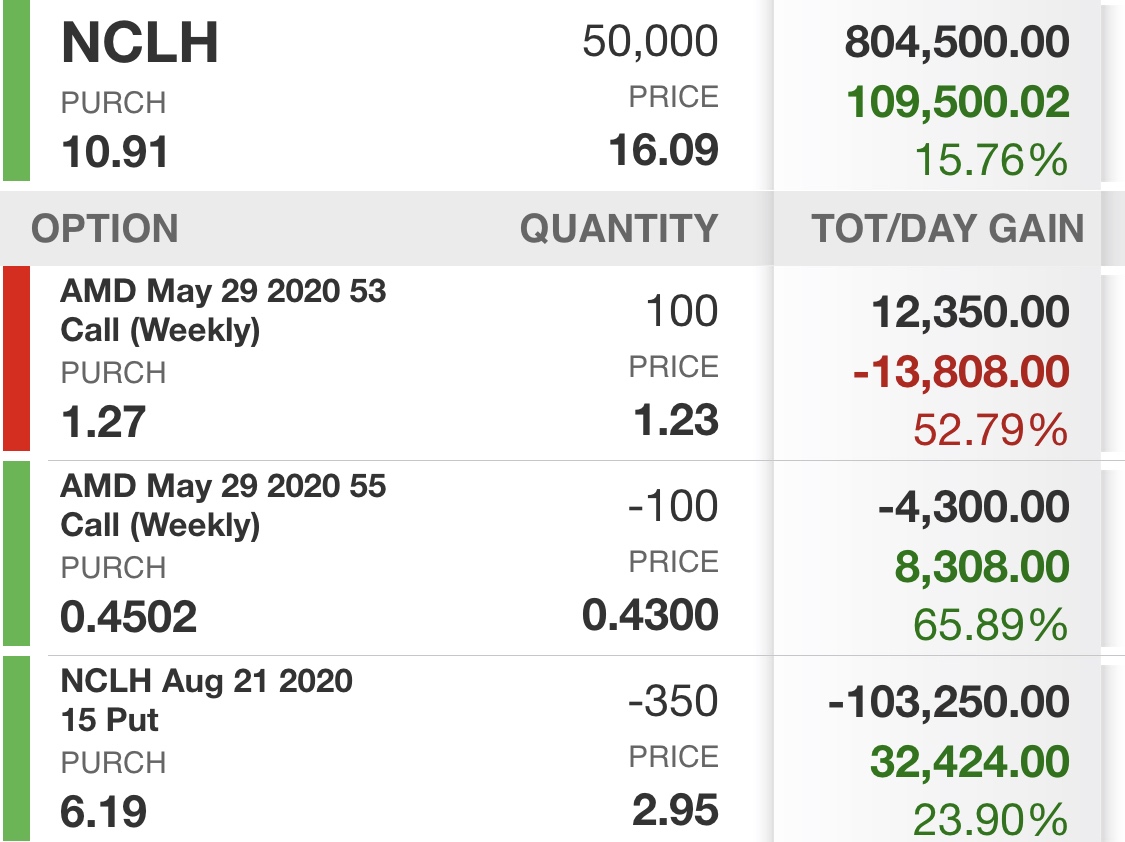Viewport: 1125px width, 842px height.
Task: Select the 12,350.00 market value
Action: click(x=971, y=312)
